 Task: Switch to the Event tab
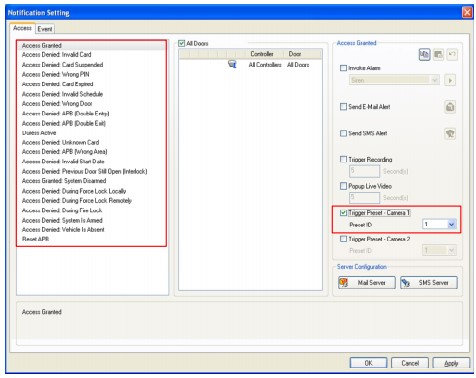coord(45,29)
